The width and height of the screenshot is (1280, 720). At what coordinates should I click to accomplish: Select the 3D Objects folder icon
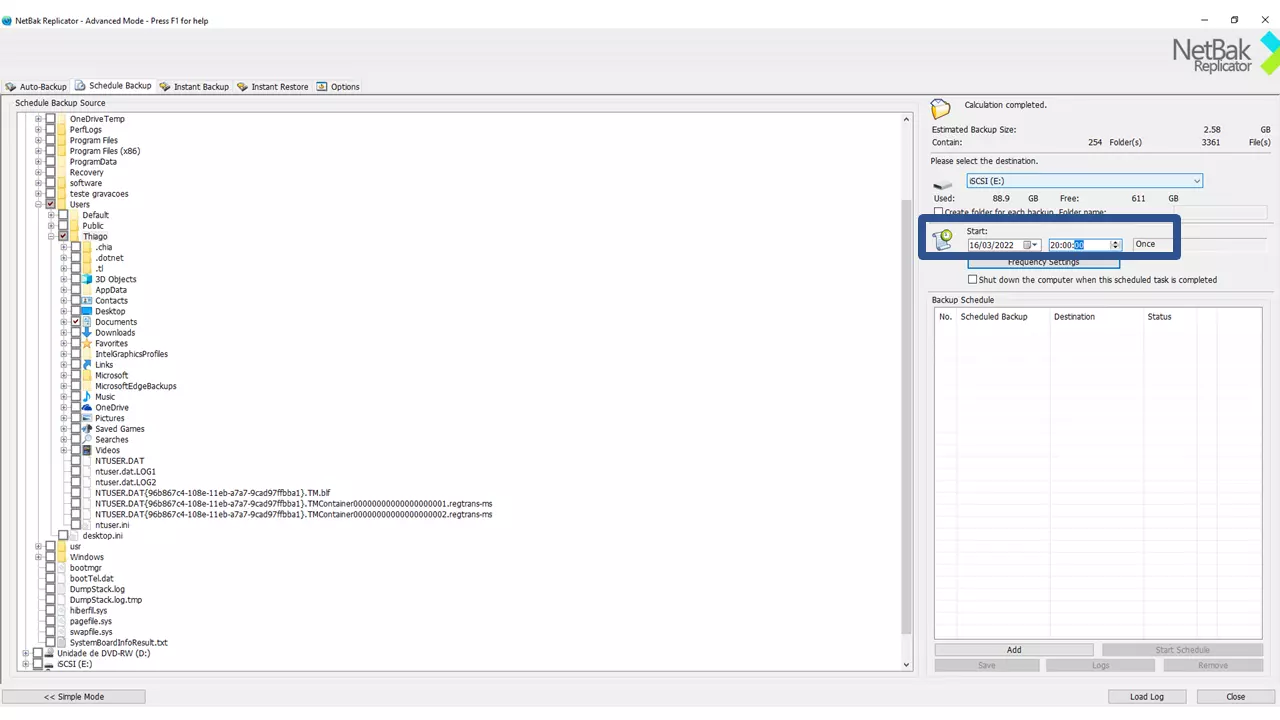pyautogui.click(x=87, y=279)
